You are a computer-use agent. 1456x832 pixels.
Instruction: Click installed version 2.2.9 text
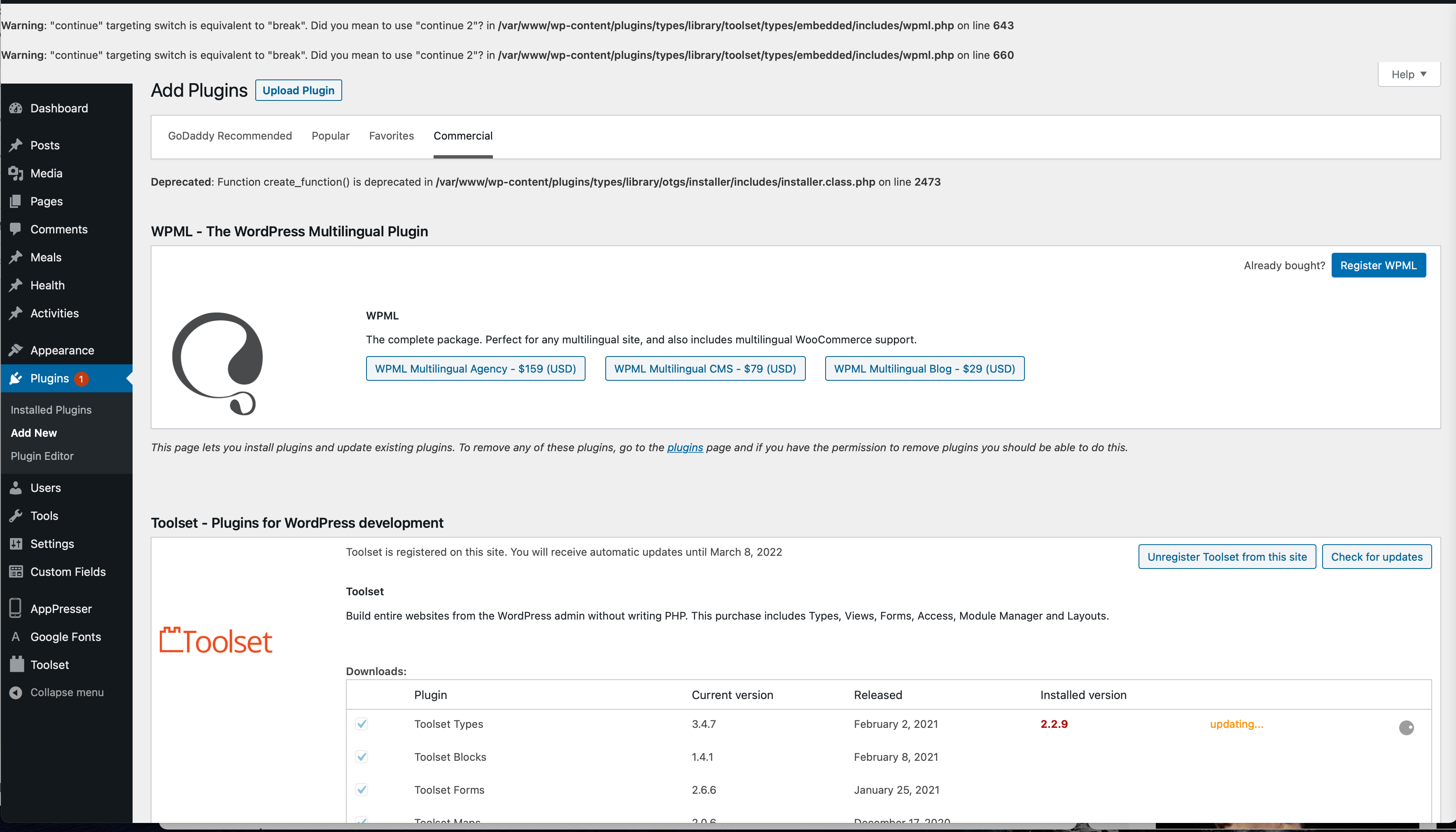[x=1054, y=724]
